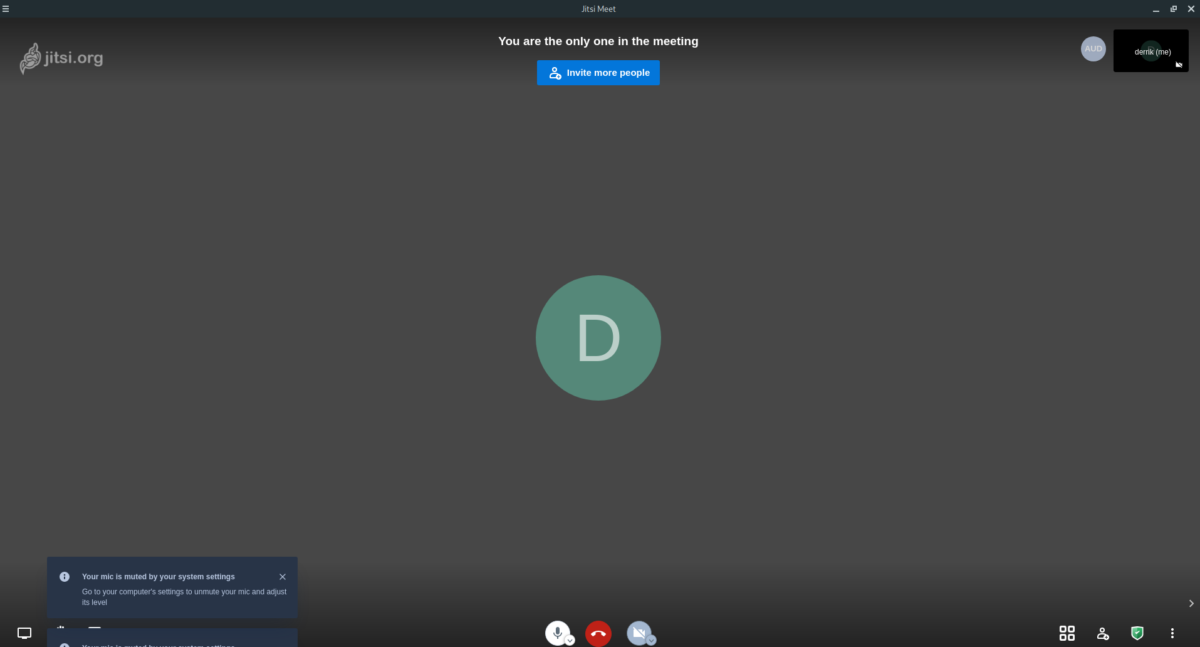Start screen sharing with the monitor icon
The width and height of the screenshot is (1200, 647).
point(23,633)
